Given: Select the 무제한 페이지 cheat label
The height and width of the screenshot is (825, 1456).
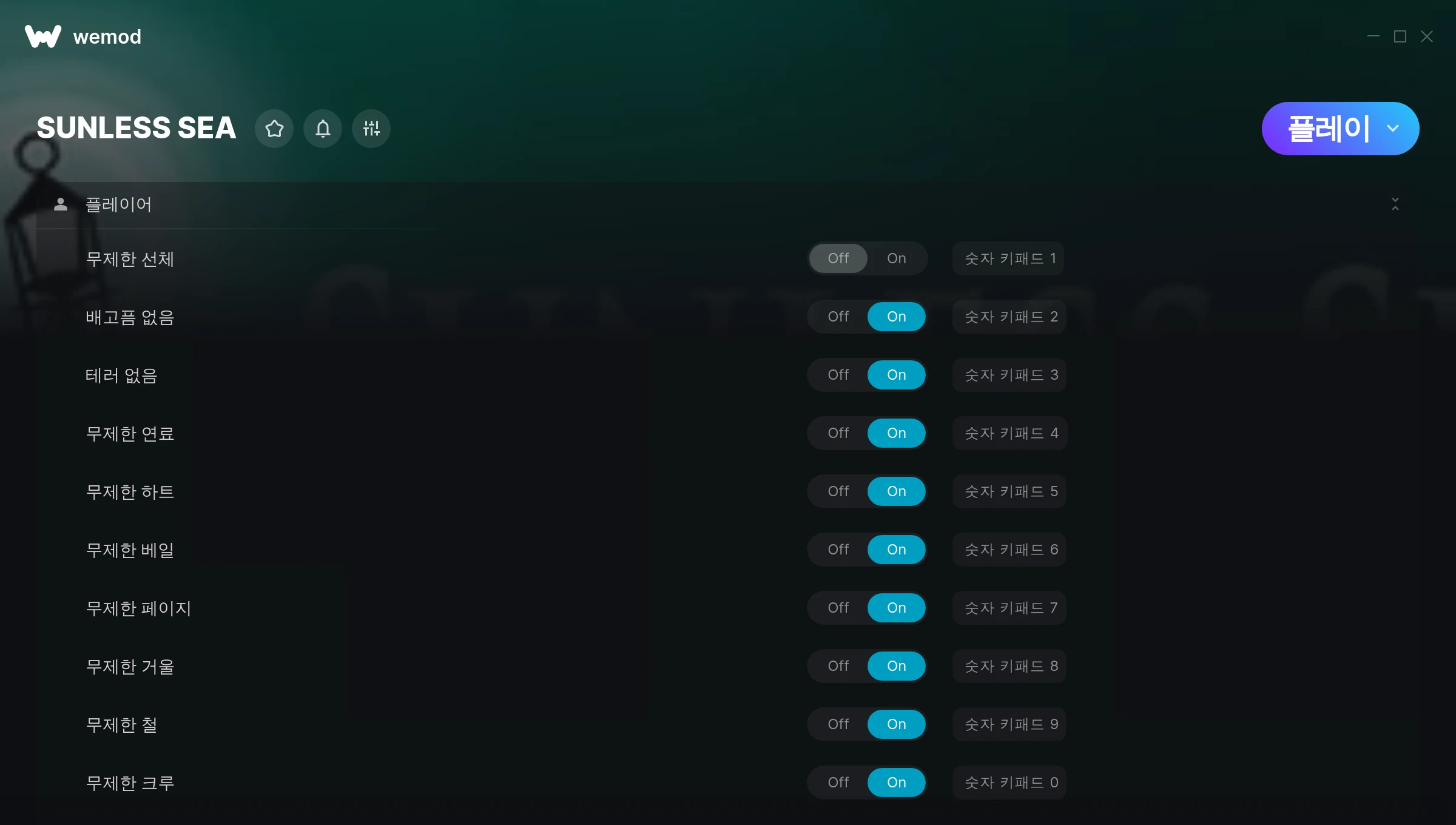Looking at the screenshot, I should pyautogui.click(x=138, y=608).
